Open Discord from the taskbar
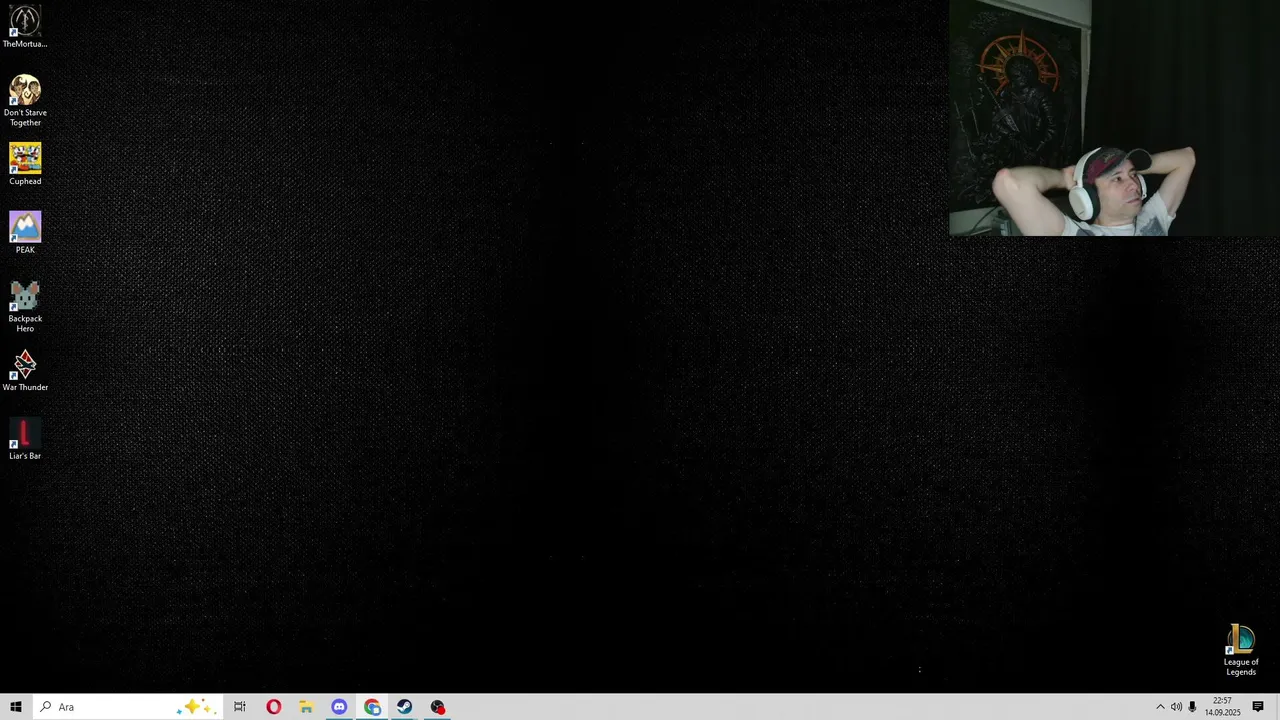Screen dimensions: 1280x720 click(339, 707)
